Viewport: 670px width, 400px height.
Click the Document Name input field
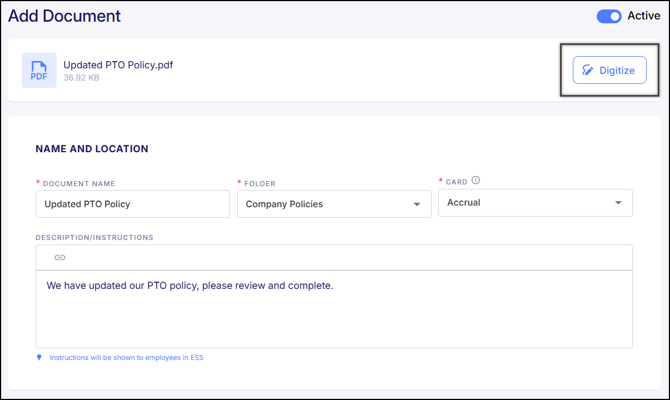[x=132, y=204]
